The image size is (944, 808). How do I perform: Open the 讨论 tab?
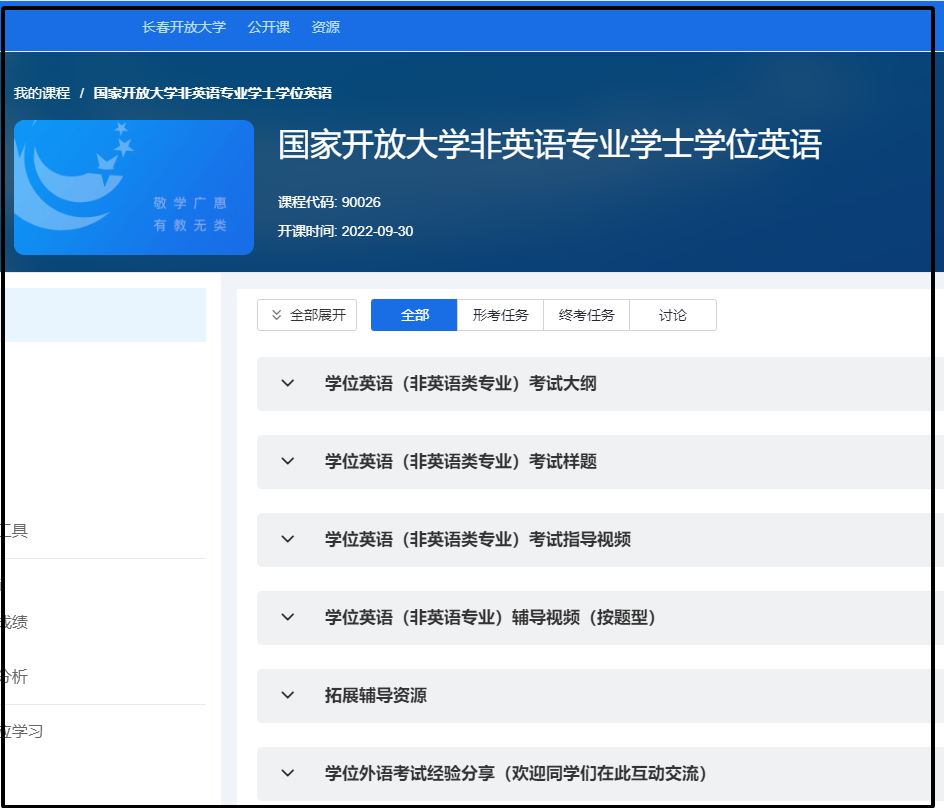click(673, 315)
